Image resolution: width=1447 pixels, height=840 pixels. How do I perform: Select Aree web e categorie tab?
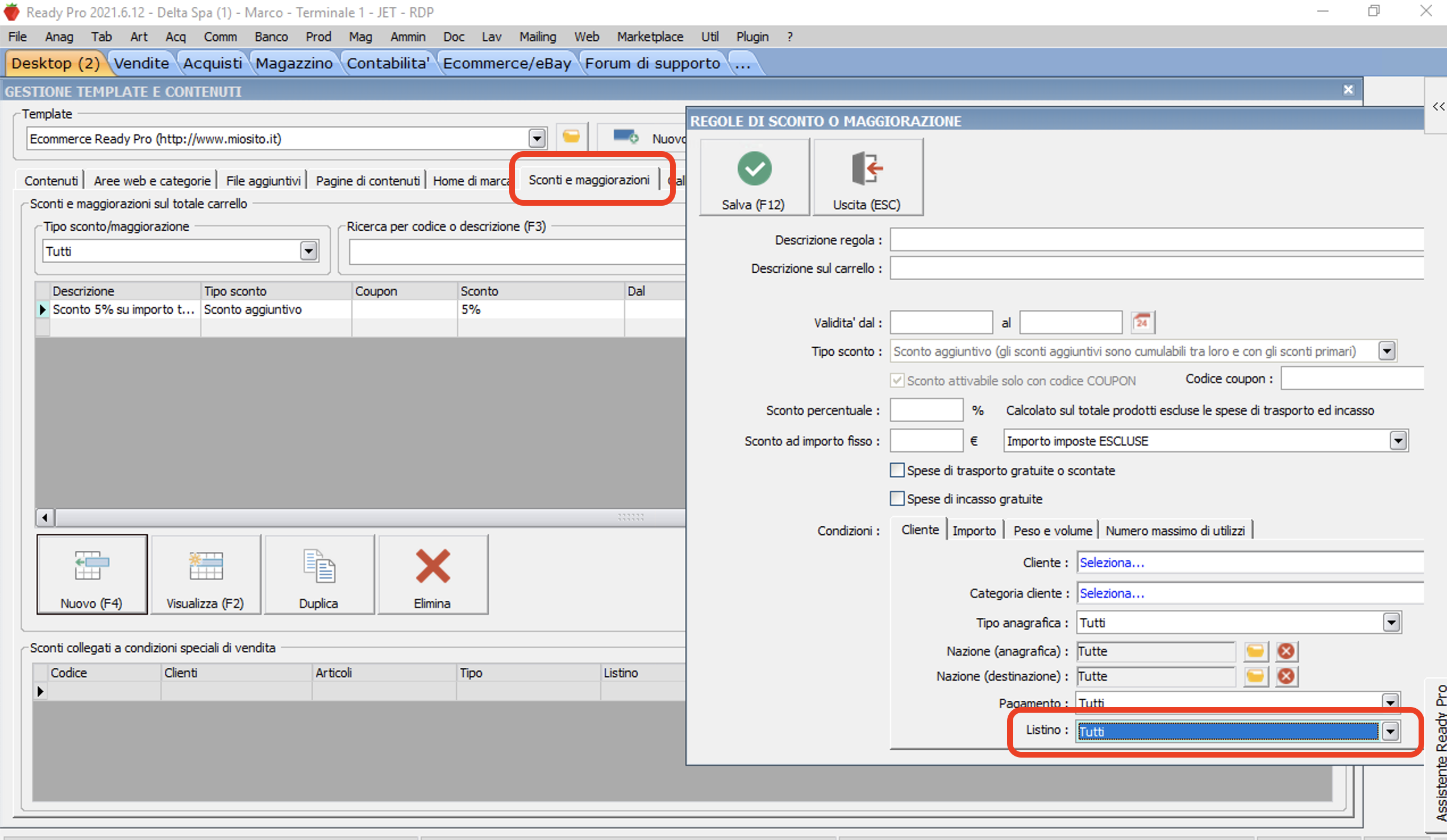coord(152,181)
